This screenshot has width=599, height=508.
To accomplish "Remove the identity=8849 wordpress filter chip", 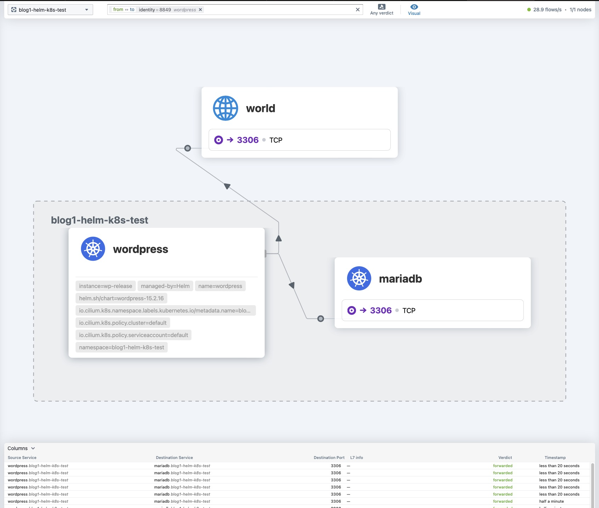I will 200,10.
